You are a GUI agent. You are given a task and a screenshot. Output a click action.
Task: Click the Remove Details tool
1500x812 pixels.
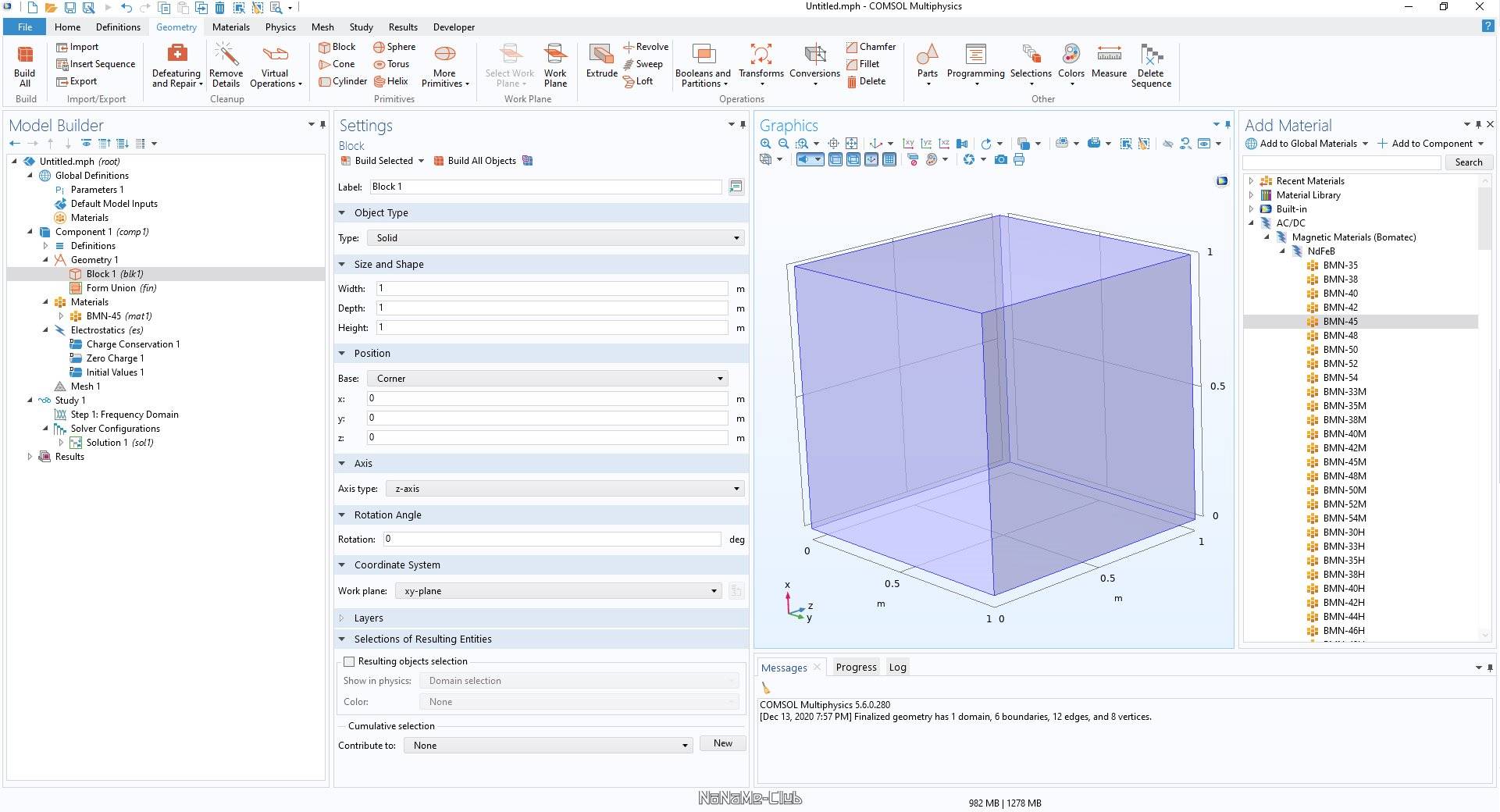click(x=226, y=65)
